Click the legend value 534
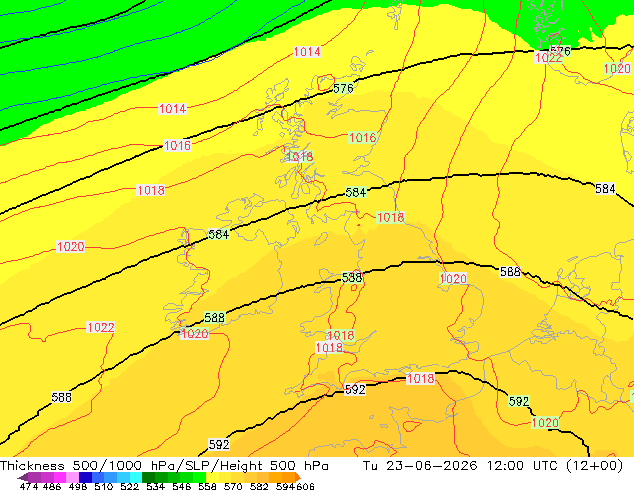This screenshot has width=634, height=490. 155,486
